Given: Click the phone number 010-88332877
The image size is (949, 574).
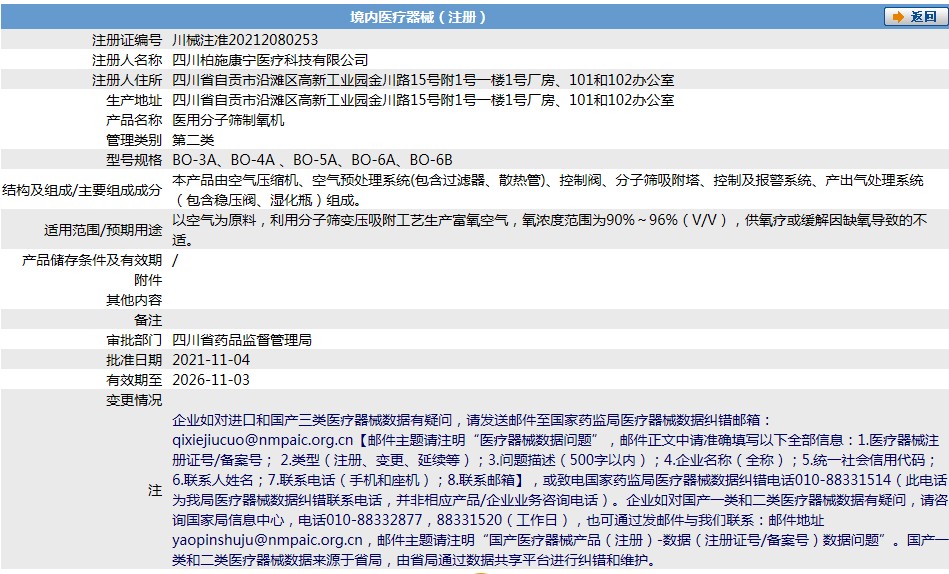Looking at the screenshot, I should pos(374,520).
